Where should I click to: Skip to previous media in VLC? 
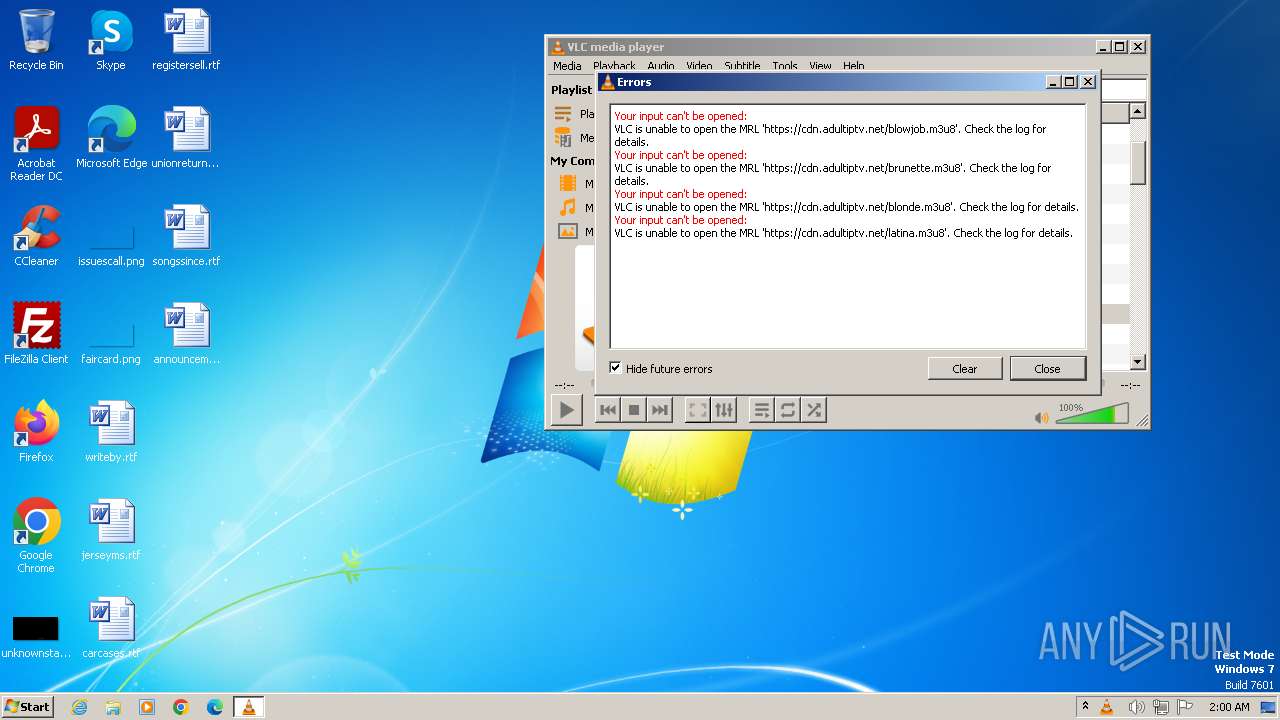[x=608, y=409]
